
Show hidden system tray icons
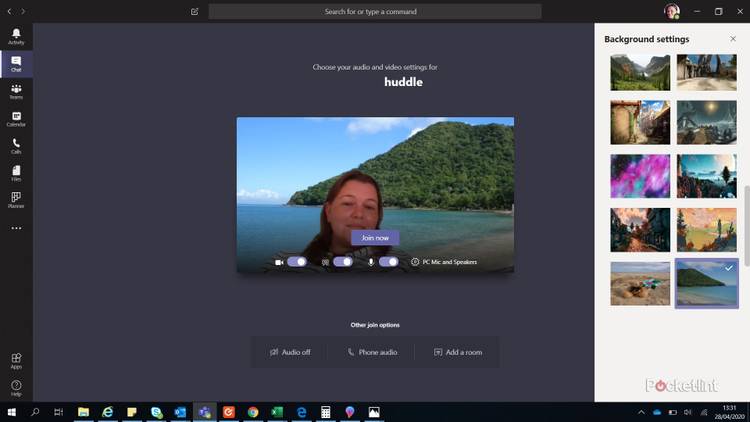coord(641,412)
